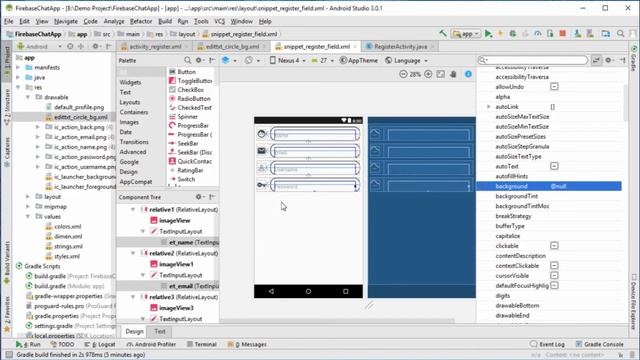Open the Analyze menu

pyautogui.click(x=114, y=21)
